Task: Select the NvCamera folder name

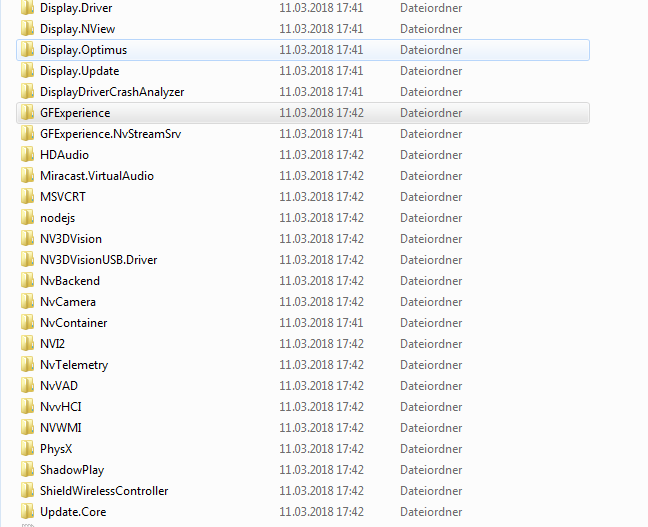Action: 68,302
